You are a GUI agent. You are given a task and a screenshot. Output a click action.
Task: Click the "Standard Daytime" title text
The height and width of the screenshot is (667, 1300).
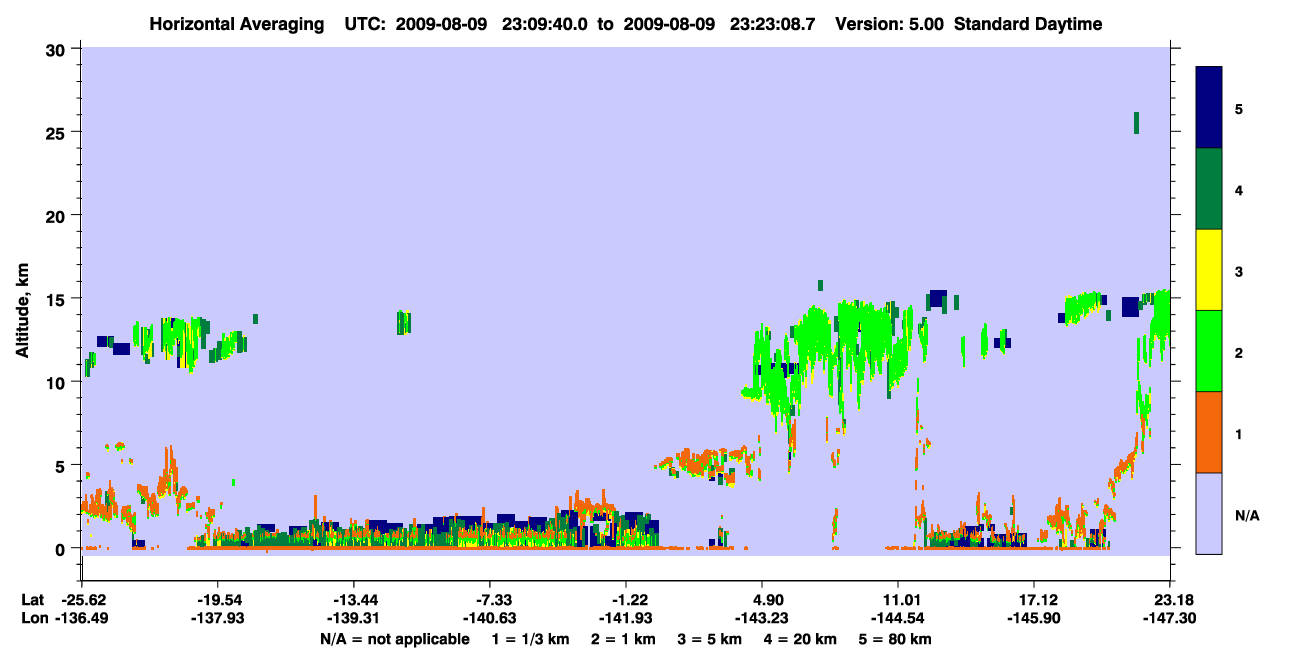point(1029,24)
